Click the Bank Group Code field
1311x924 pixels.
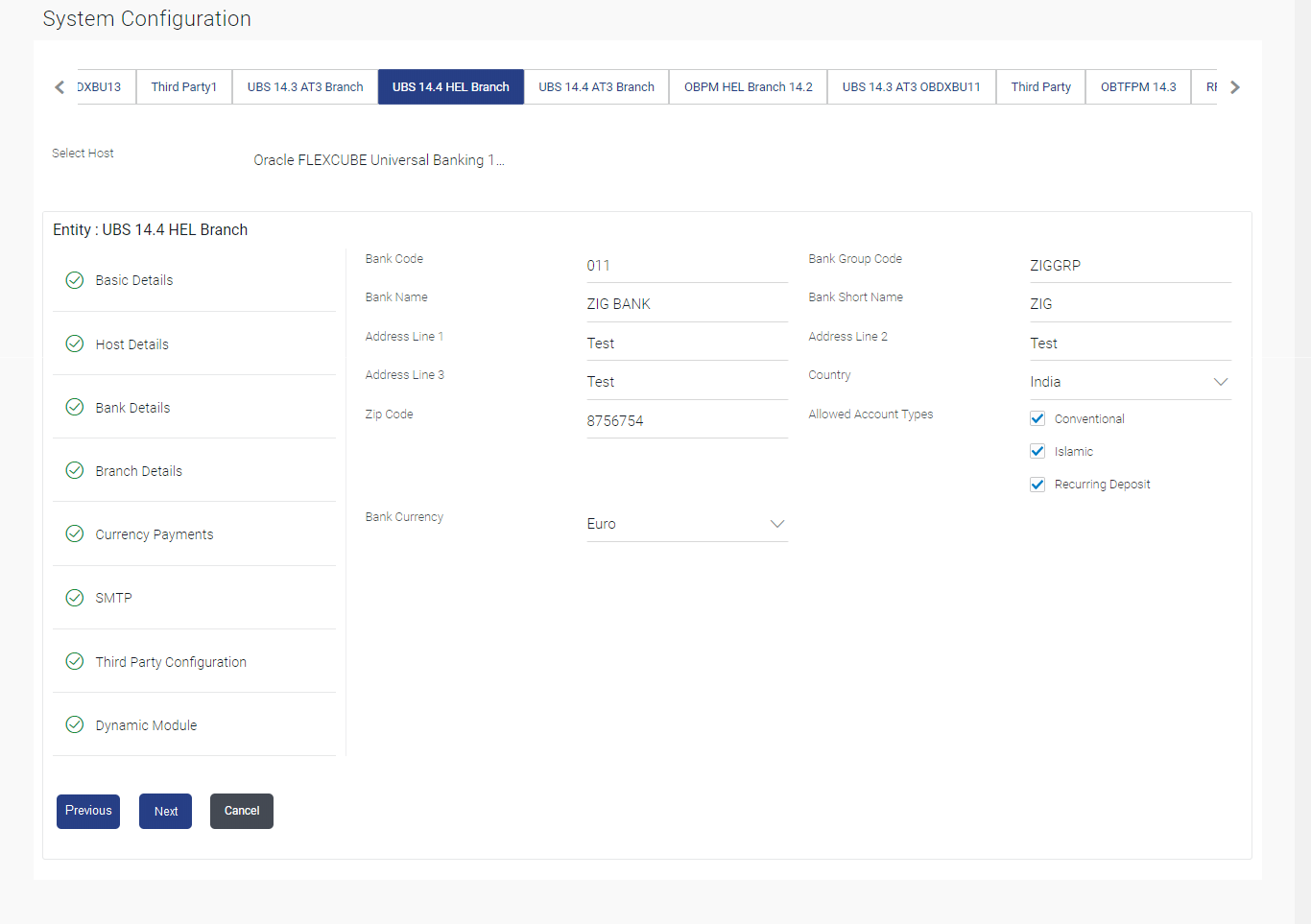point(1130,266)
